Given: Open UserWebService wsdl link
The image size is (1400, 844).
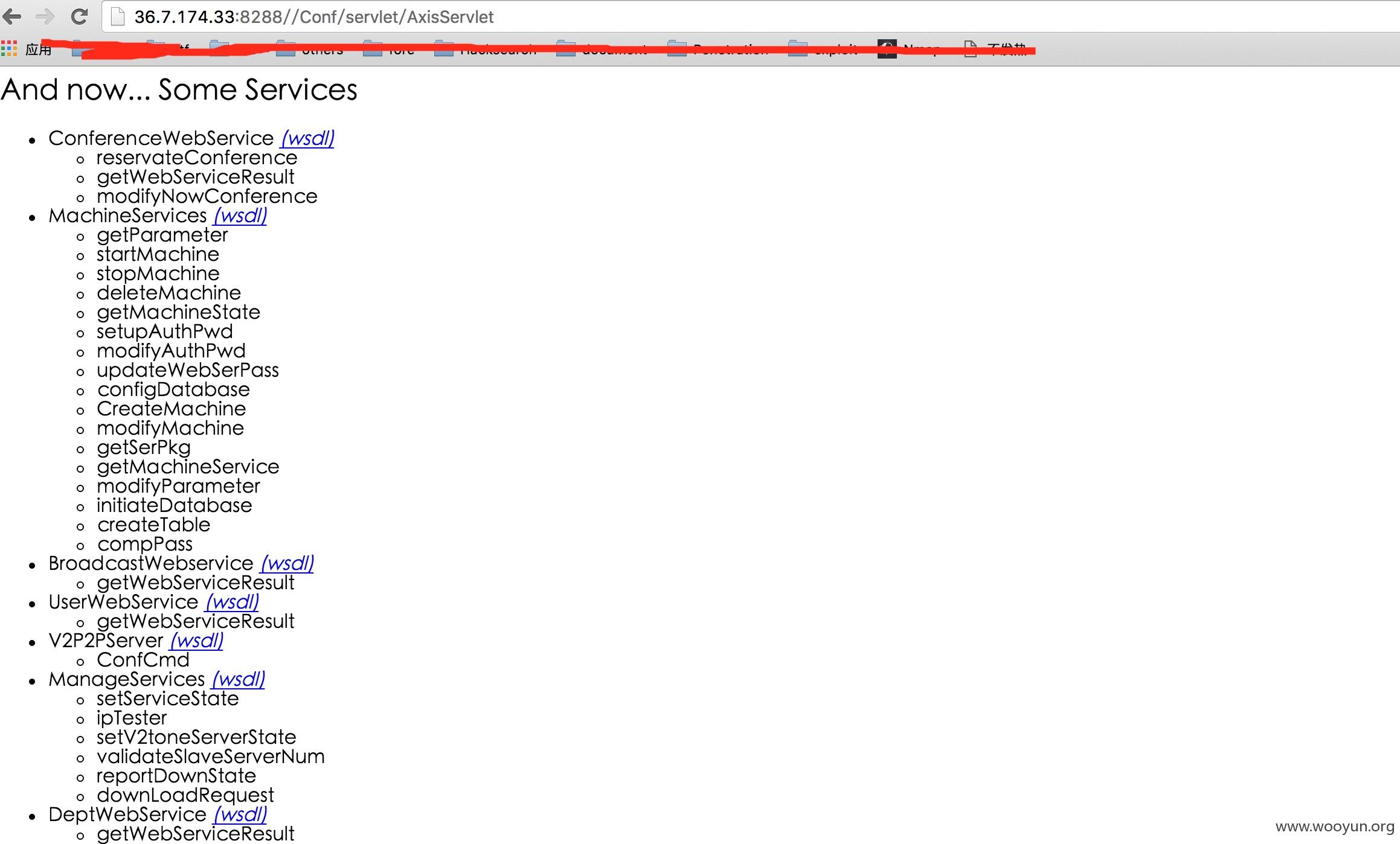Looking at the screenshot, I should tap(232, 602).
